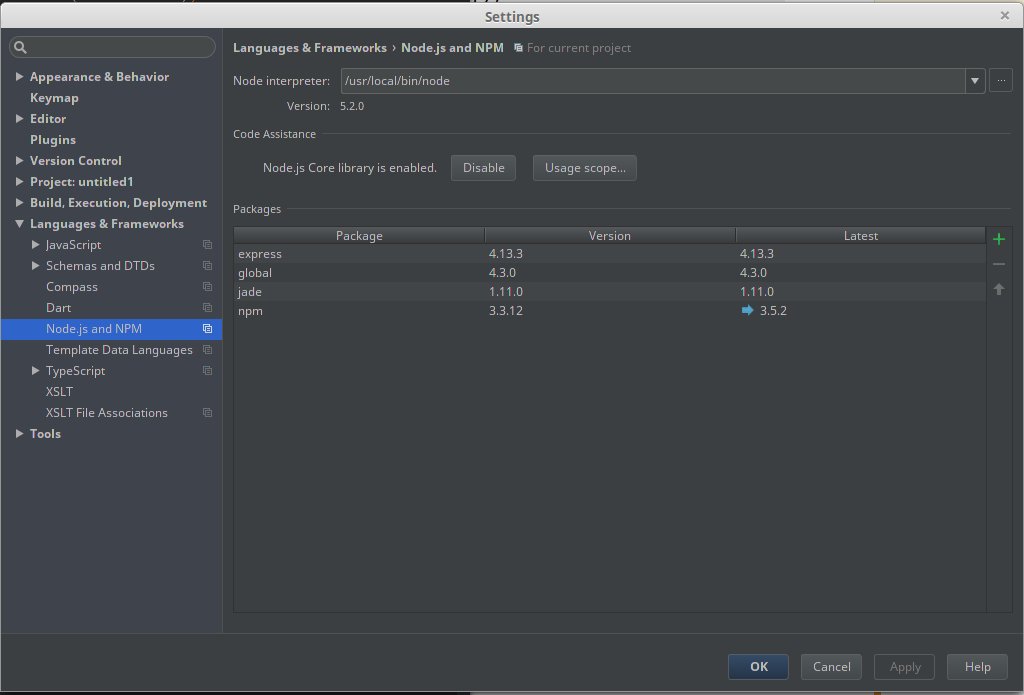Confirm settings with OK button

758,666
